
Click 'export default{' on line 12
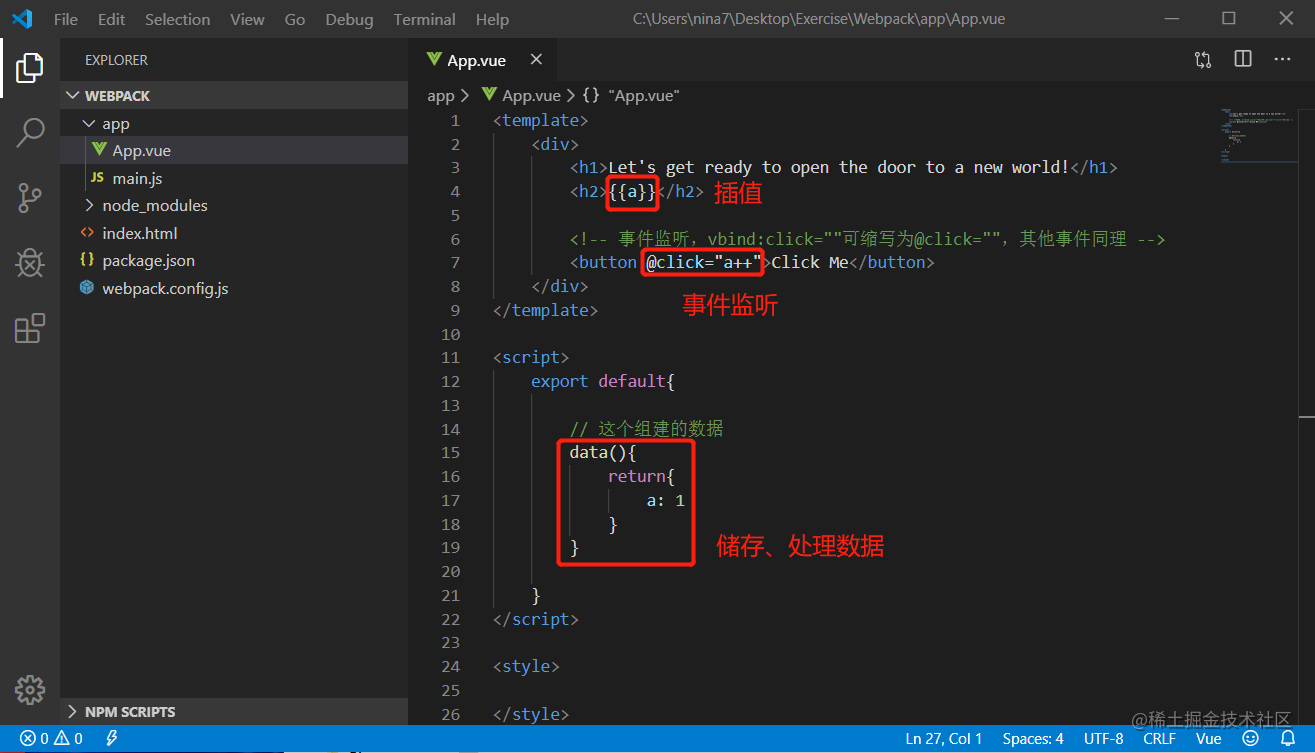click(x=603, y=381)
